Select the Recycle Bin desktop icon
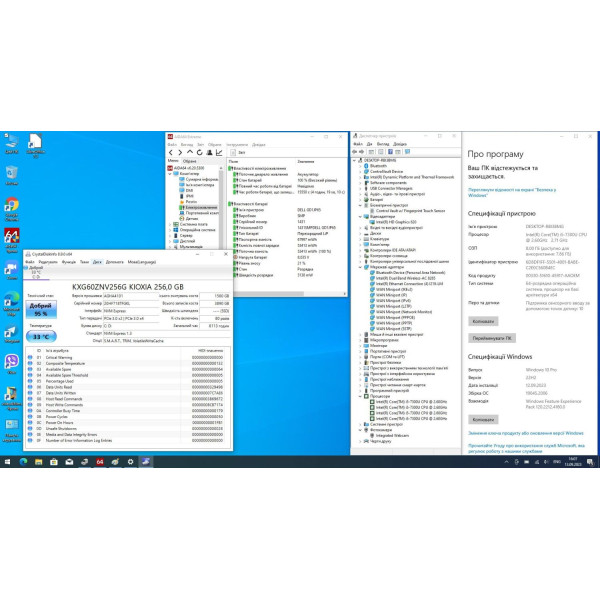 (x=11, y=175)
